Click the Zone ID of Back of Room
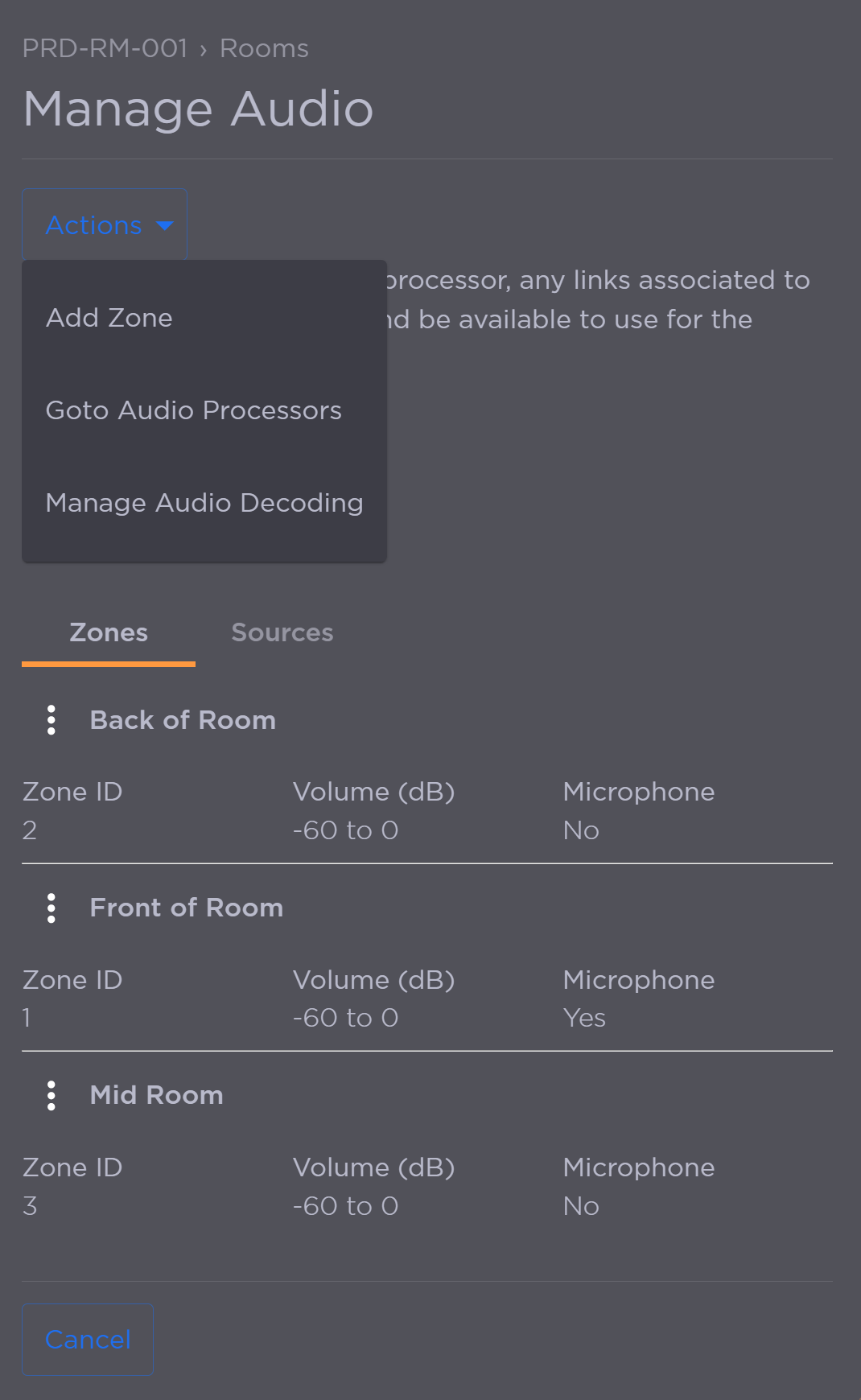 pos(29,830)
